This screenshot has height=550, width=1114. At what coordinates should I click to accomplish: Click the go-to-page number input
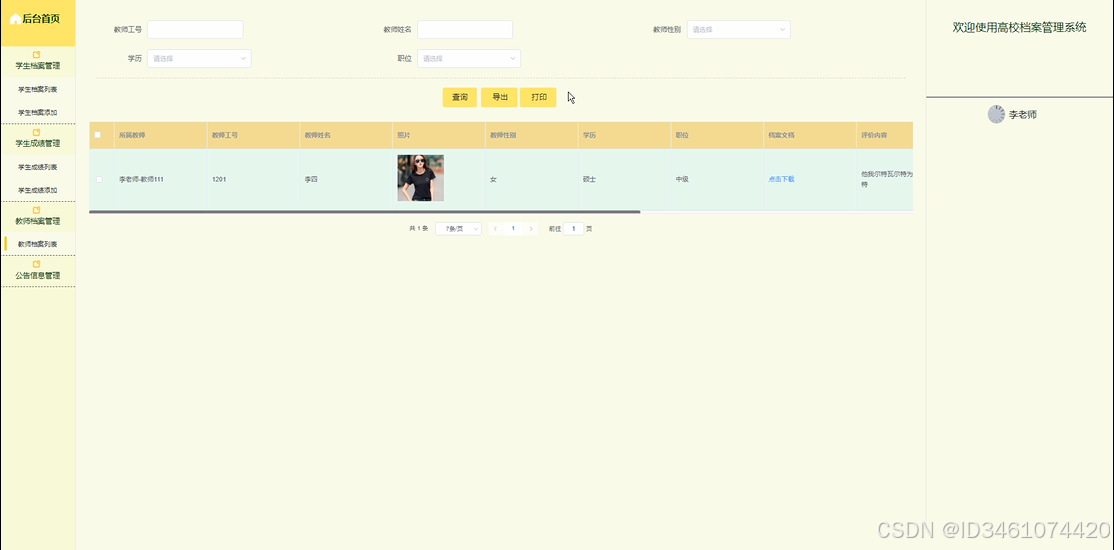[573, 229]
